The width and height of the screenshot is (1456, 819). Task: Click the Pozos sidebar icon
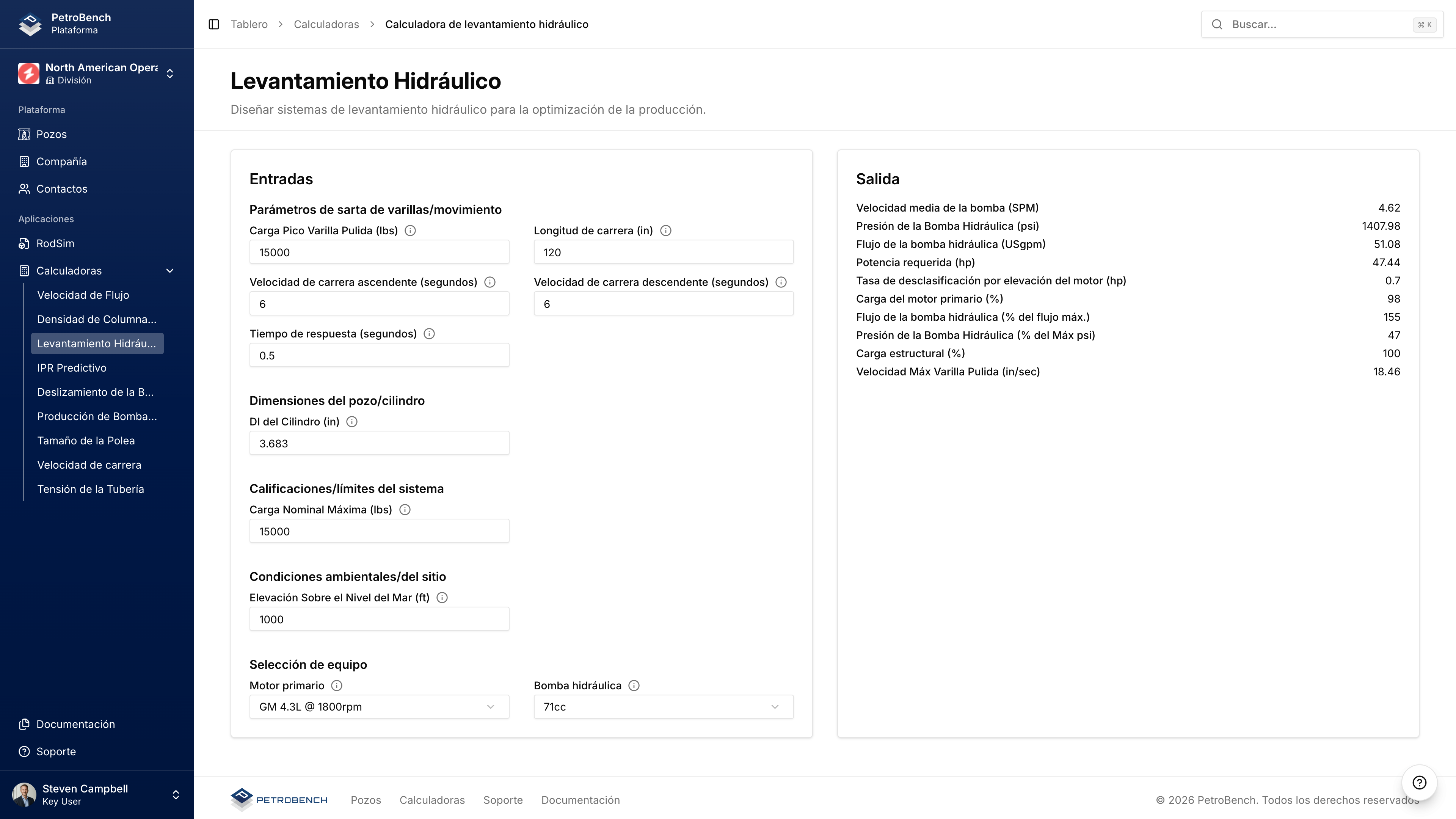click(24, 134)
